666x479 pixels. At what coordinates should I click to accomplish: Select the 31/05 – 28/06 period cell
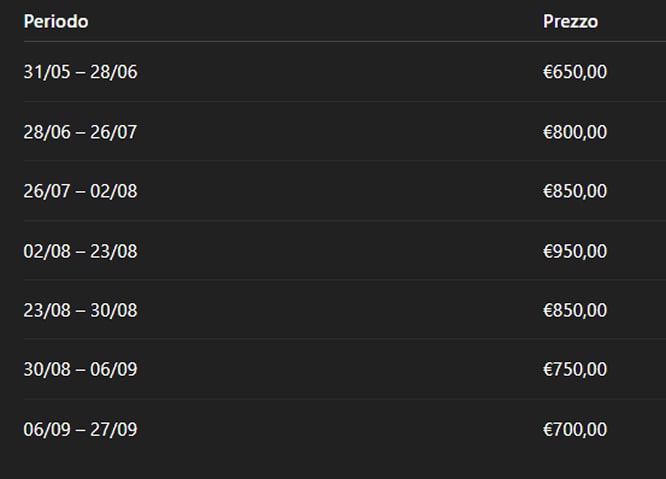coord(80,72)
